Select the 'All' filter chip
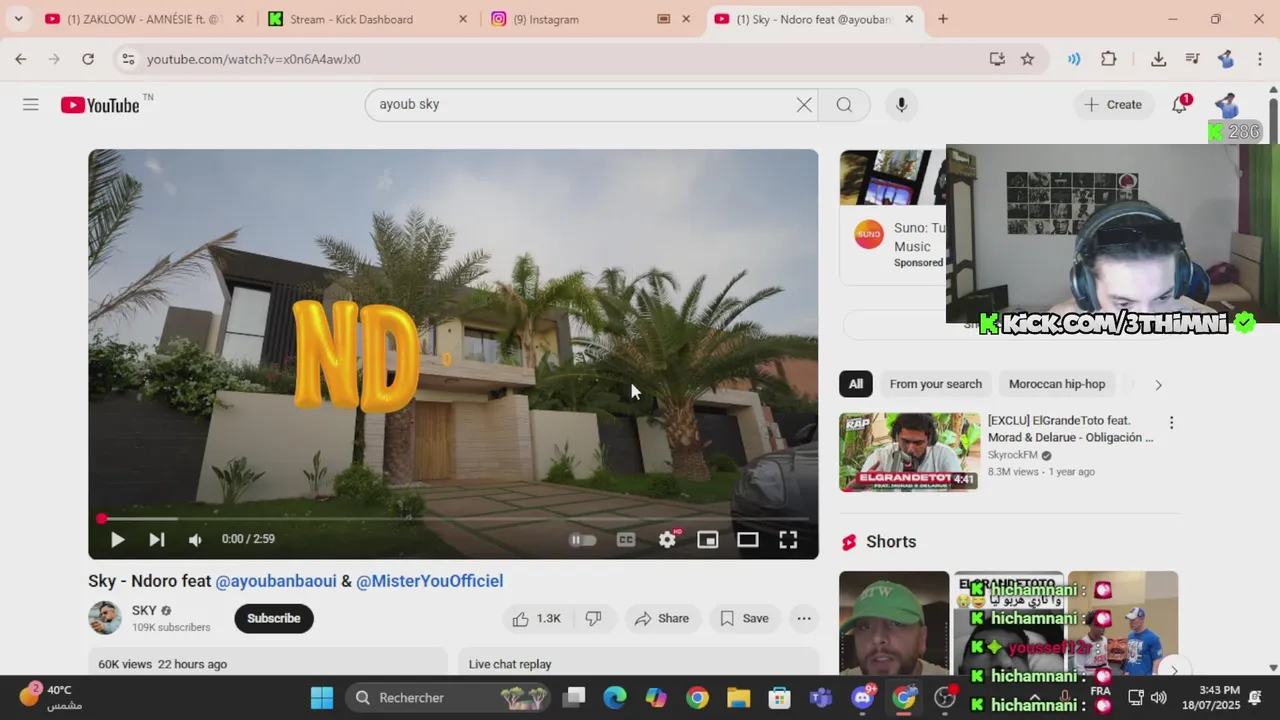This screenshot has height=720, width=1280. (x=856, y=384)
